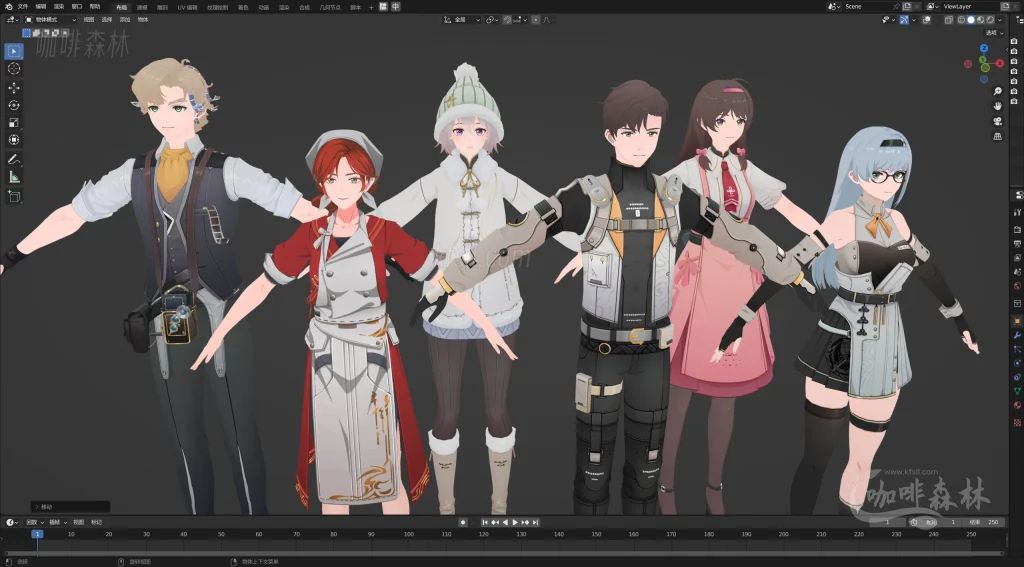Open the Modifiers wrench properties tab
This screenshot has height=567, width=1024.
[1016, 335]
